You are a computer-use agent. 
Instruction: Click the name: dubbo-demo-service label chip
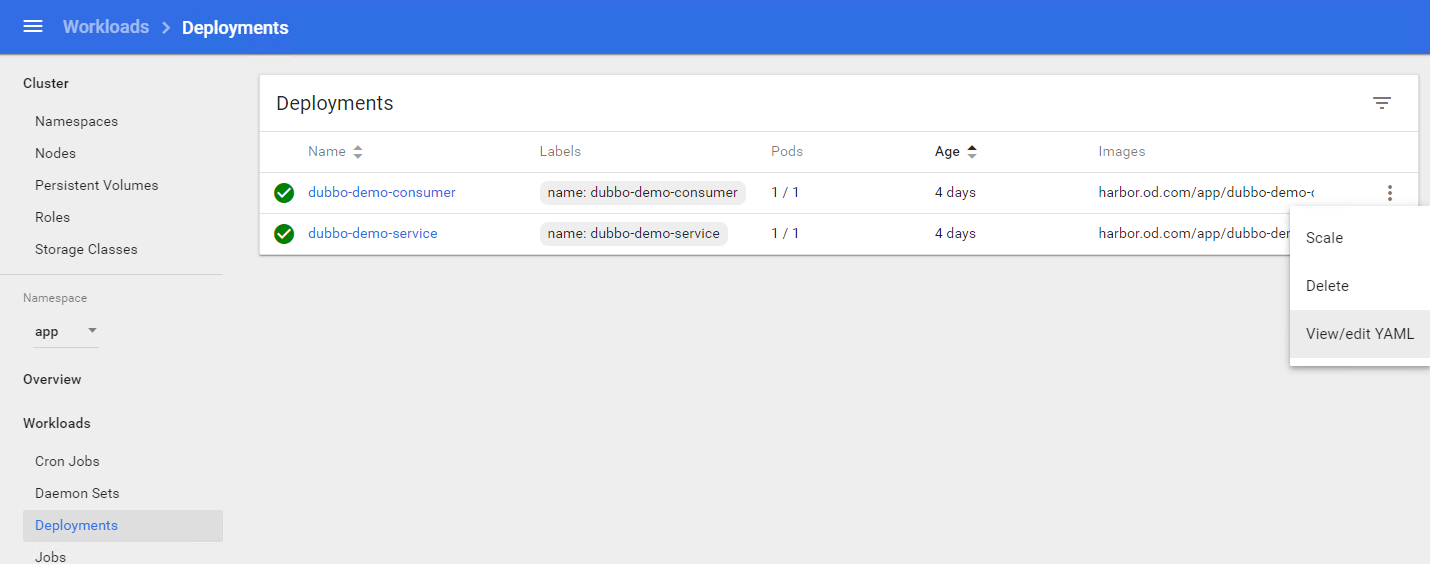pyautogui.click(x=633, y=234)
